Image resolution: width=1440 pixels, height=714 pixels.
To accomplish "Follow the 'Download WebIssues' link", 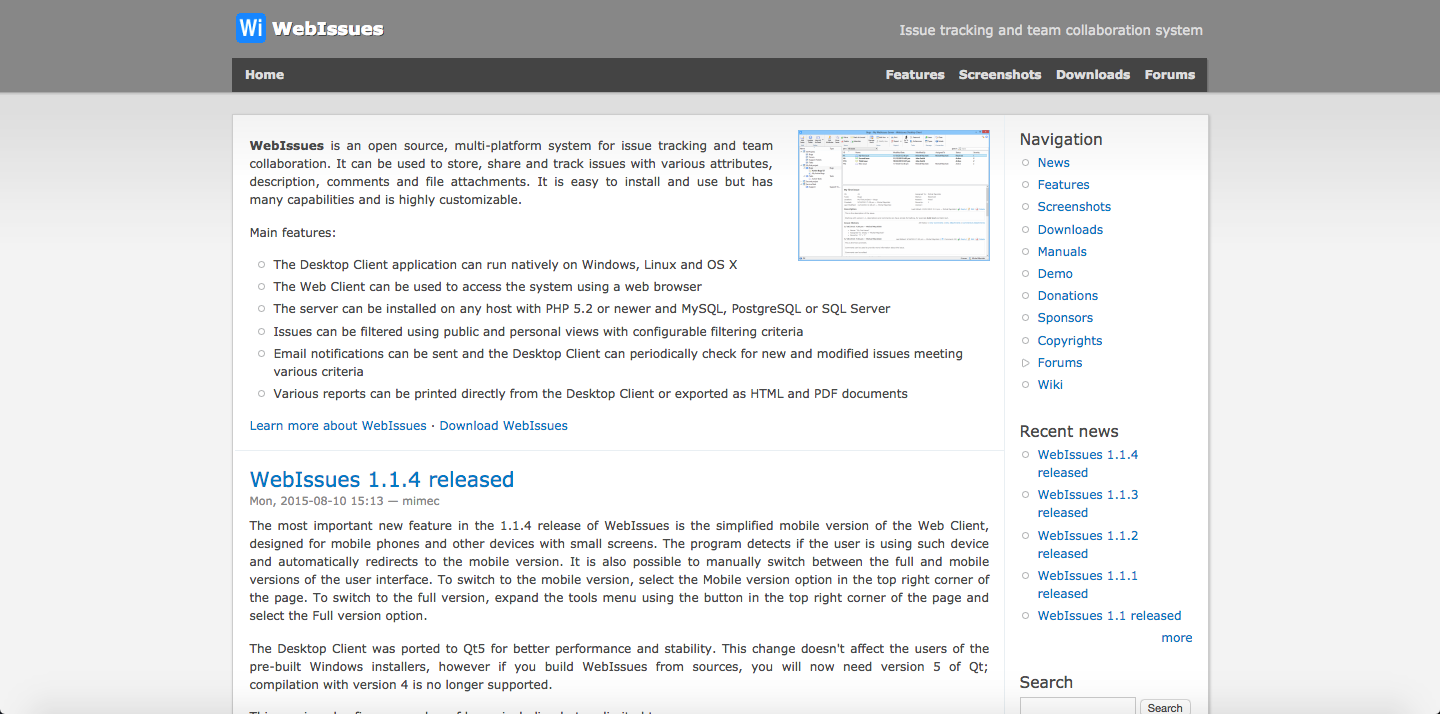I will coord(503,426).
